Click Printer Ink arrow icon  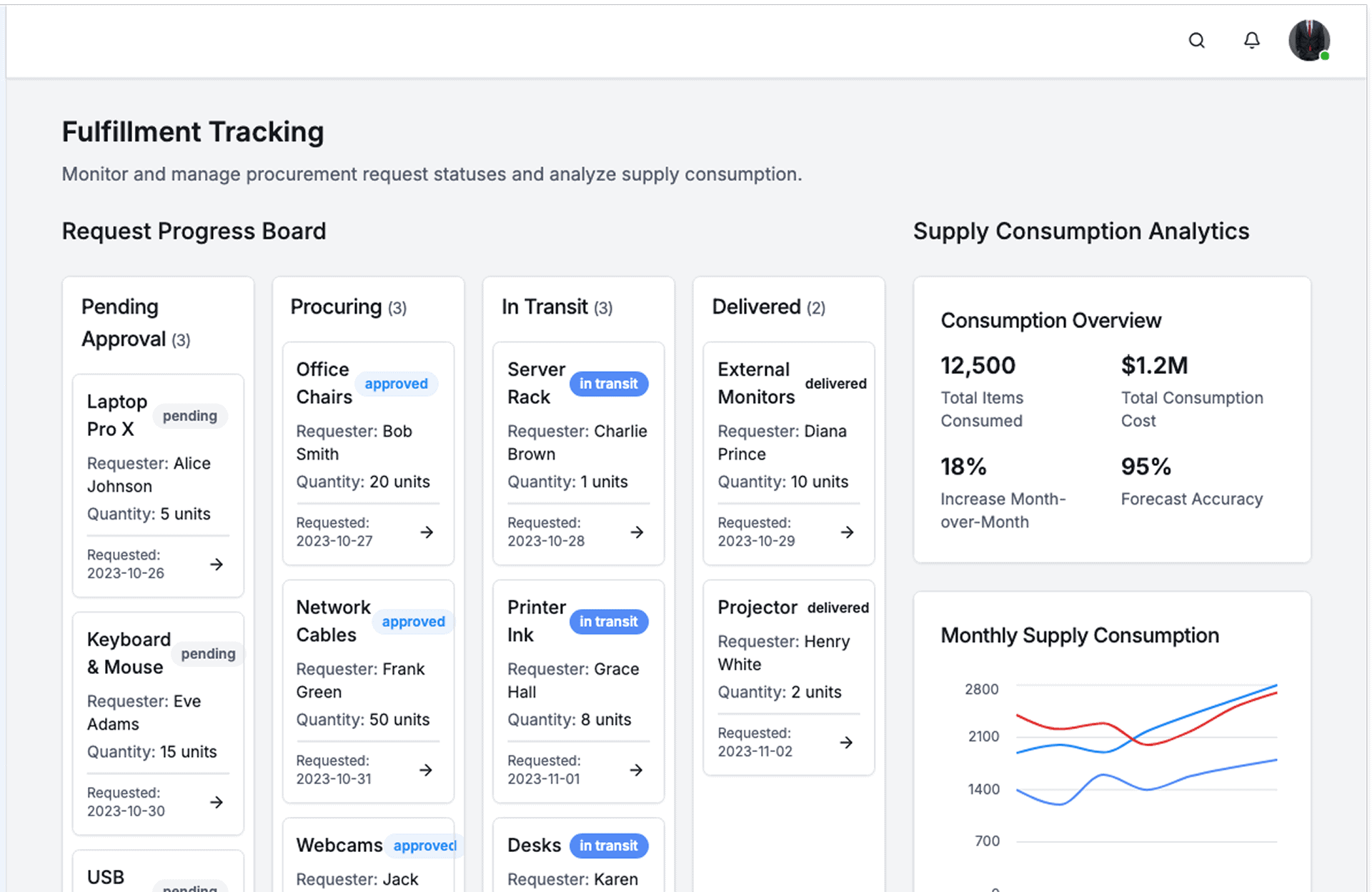636,770
